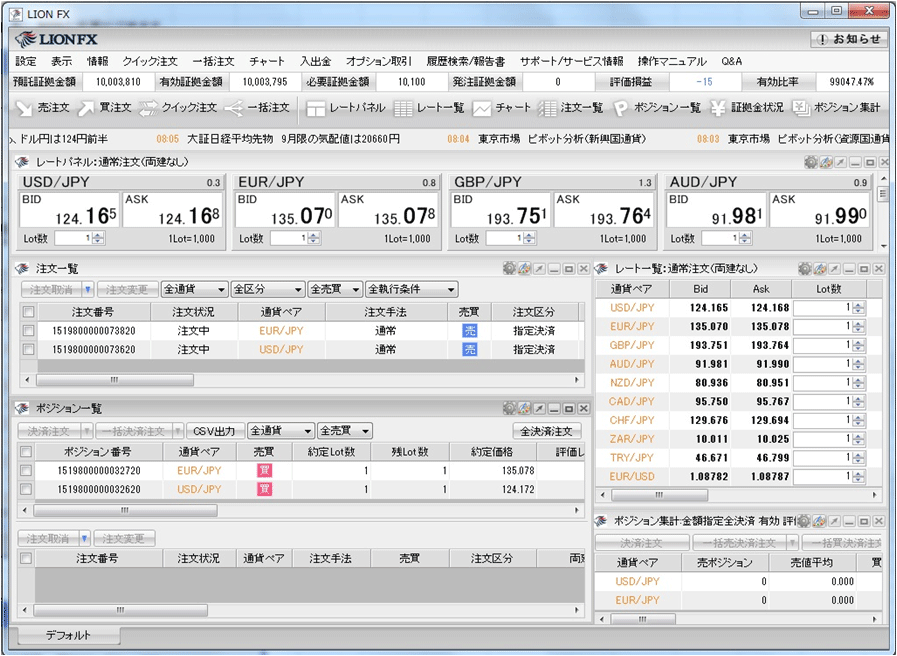
Task: Click the up arrow of USD/JPY Lot数 in レートパネル
Action: [98, 235]
